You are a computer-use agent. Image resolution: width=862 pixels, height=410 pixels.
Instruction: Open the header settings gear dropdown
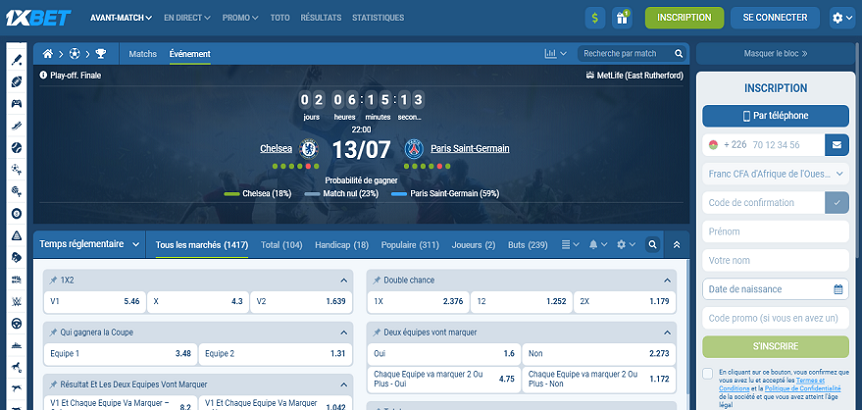pos(842,18)
